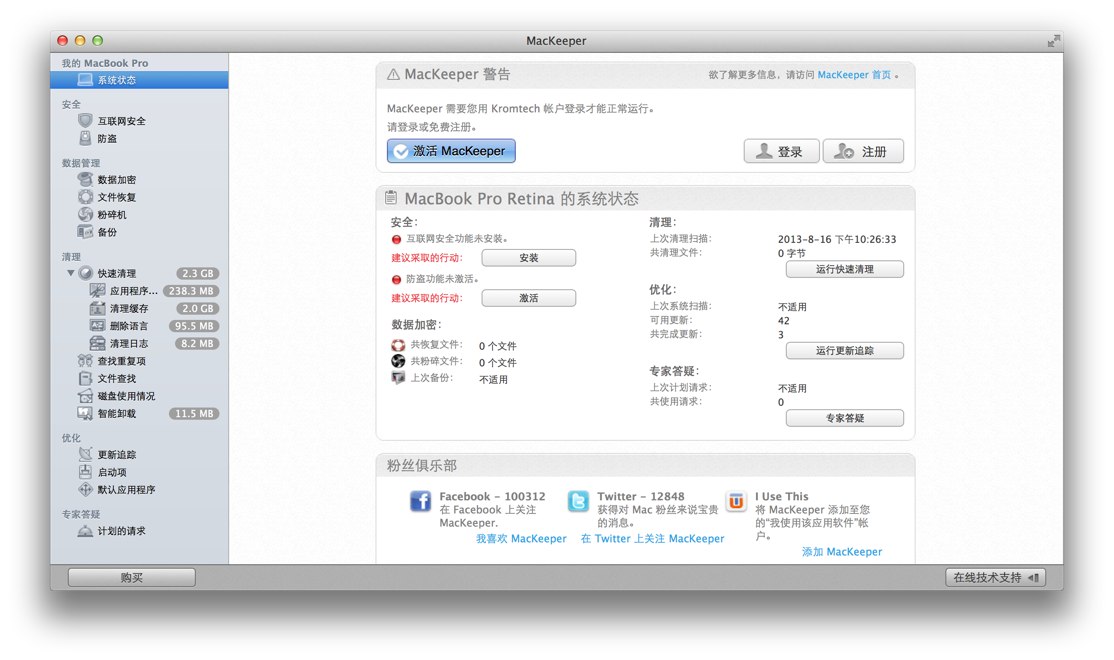This screenshot has height=660, width=1114.
Task: Select the 防盗 anti-theft tool
Action: [108, 139]
